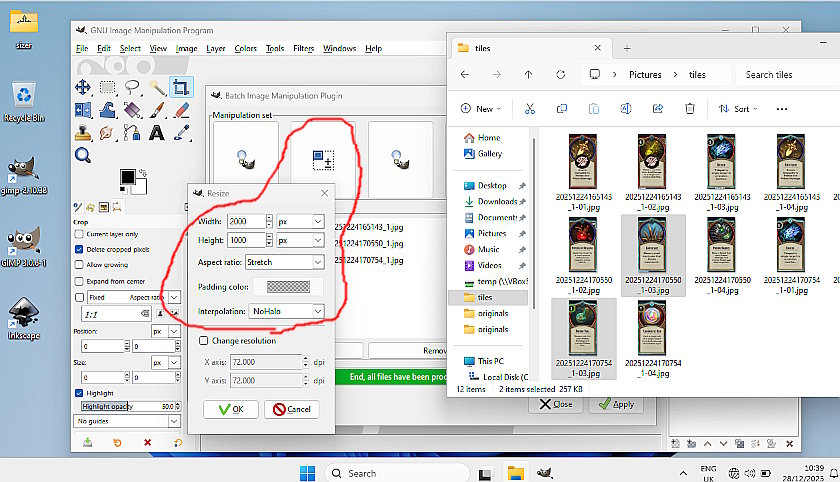
Task: Select the Color Picker eyedropper tool
Action: [x=182, y=132]
